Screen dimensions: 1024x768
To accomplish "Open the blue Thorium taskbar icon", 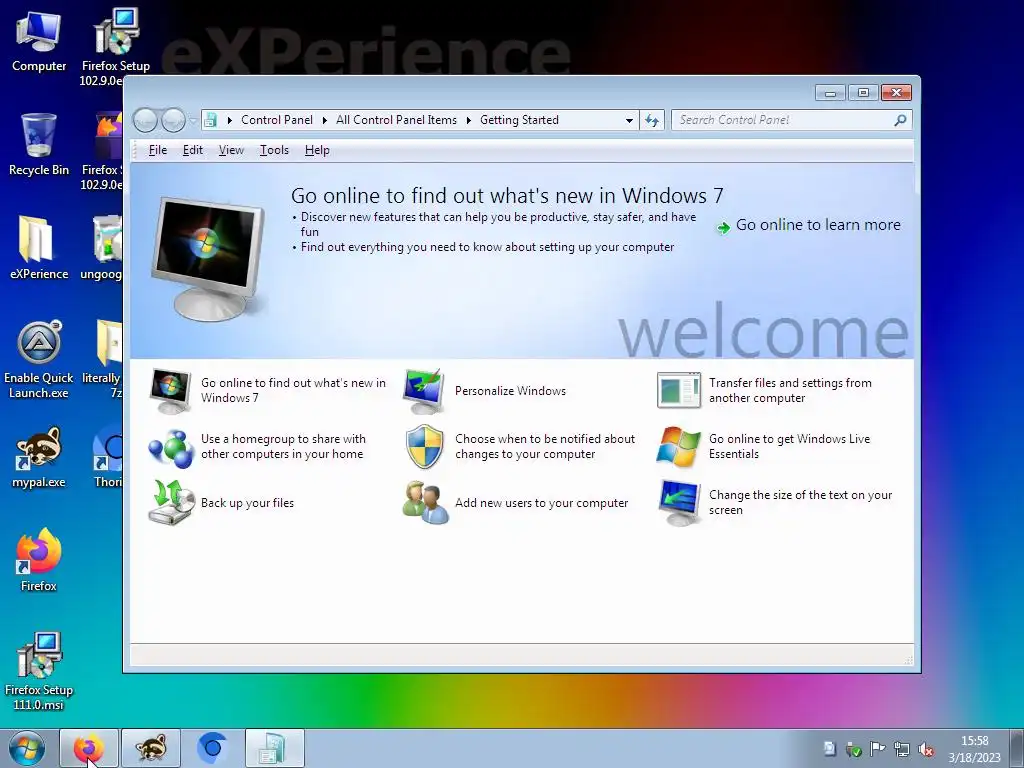I will 212,748.
